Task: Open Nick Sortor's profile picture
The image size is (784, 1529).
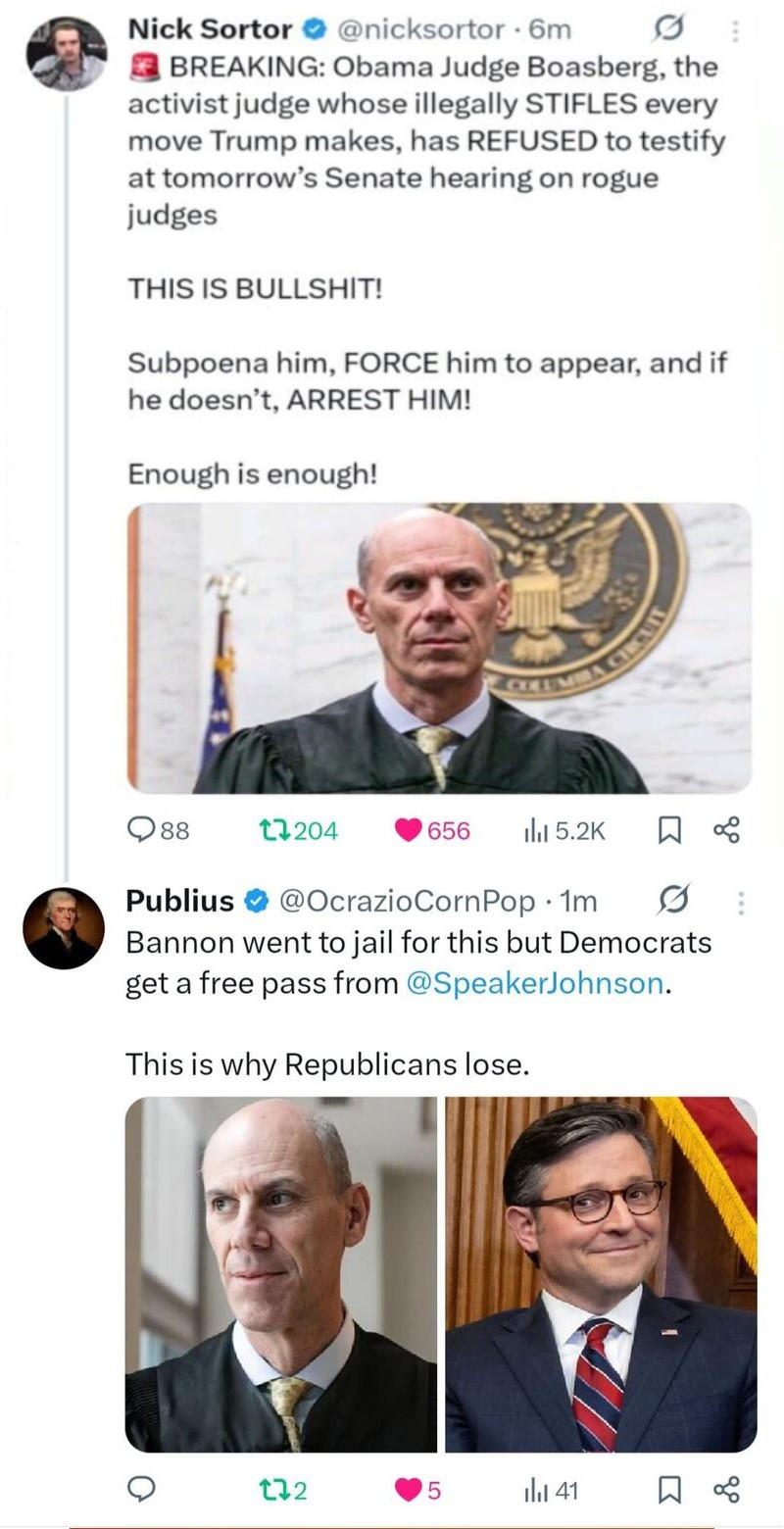Action: click(x=66, y=53)
